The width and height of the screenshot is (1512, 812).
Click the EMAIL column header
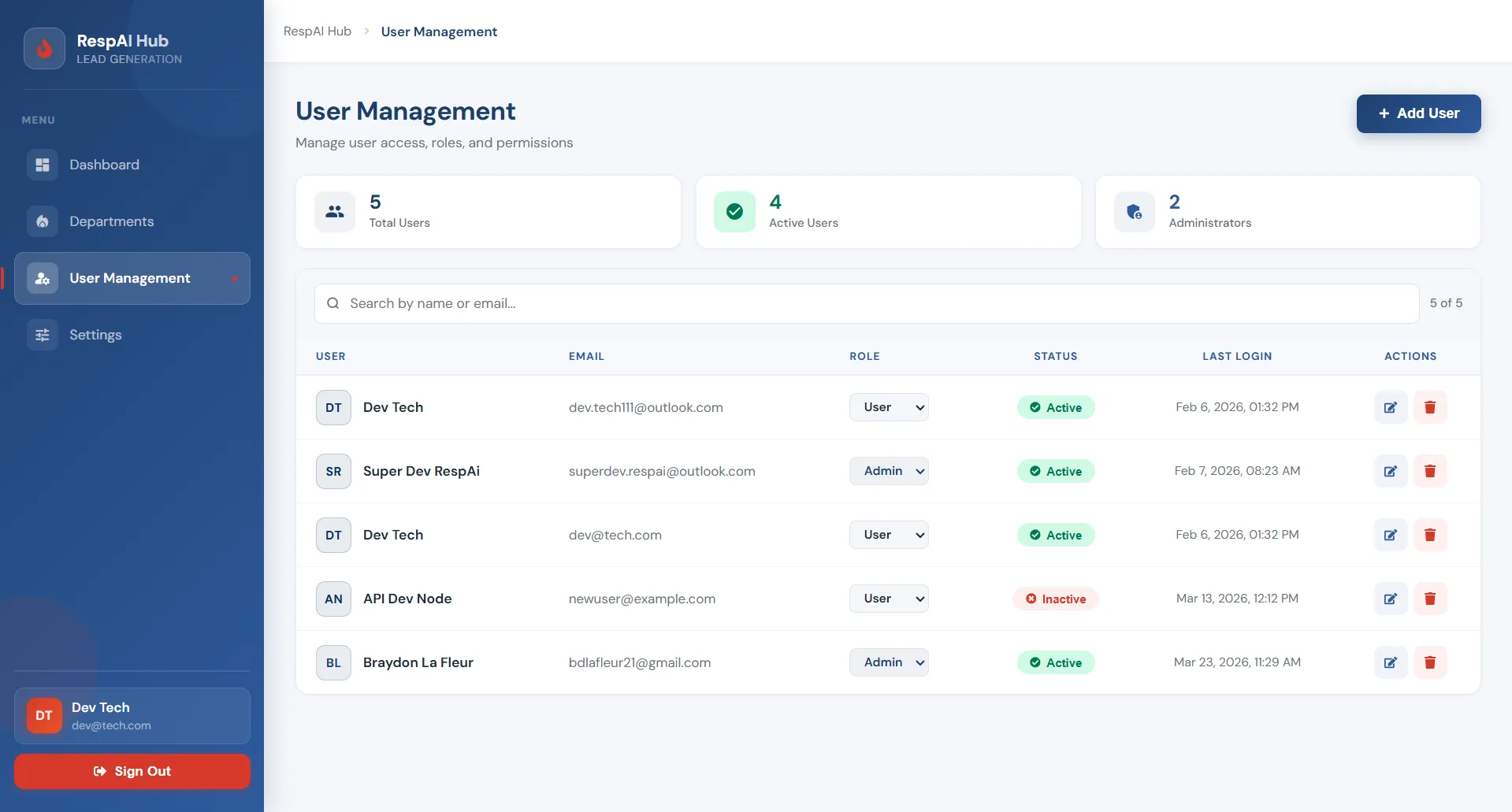coord(586,356)
